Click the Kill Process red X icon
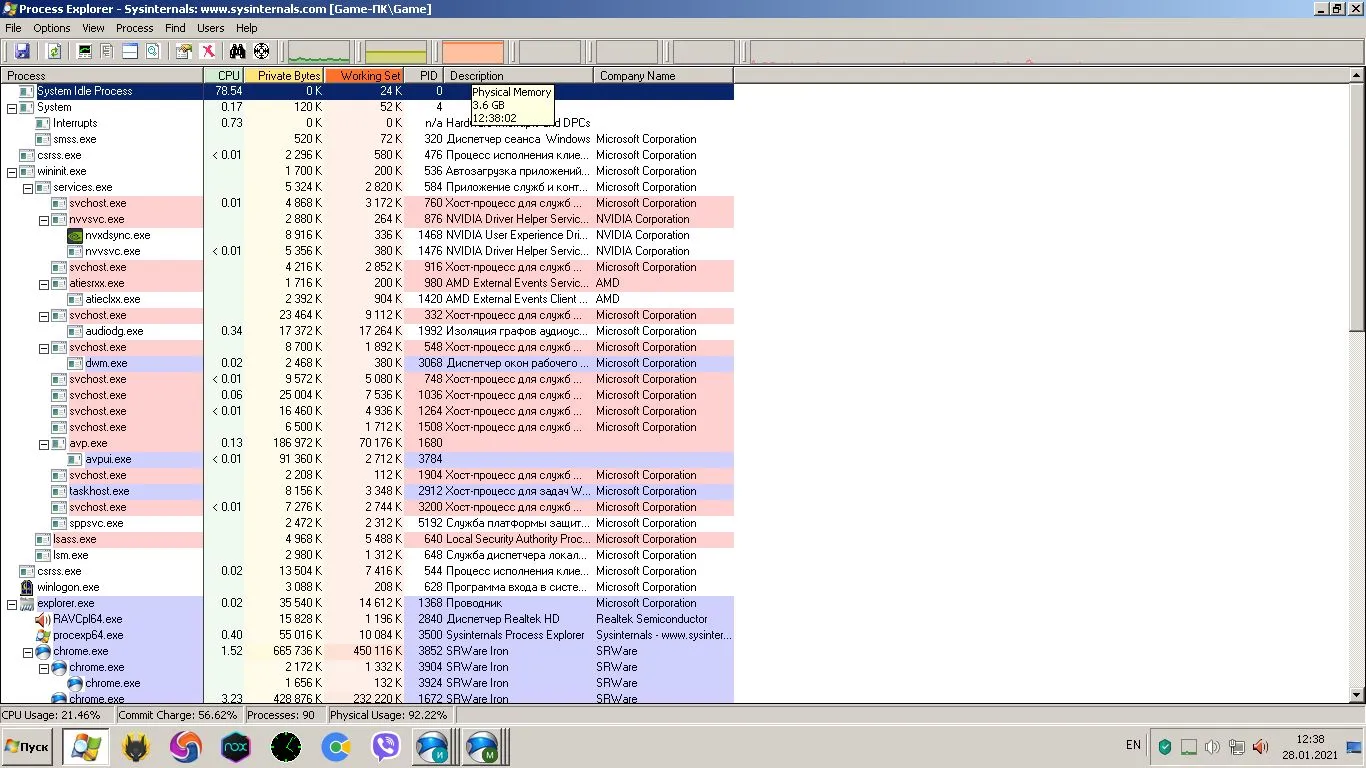 pos(207,51)
